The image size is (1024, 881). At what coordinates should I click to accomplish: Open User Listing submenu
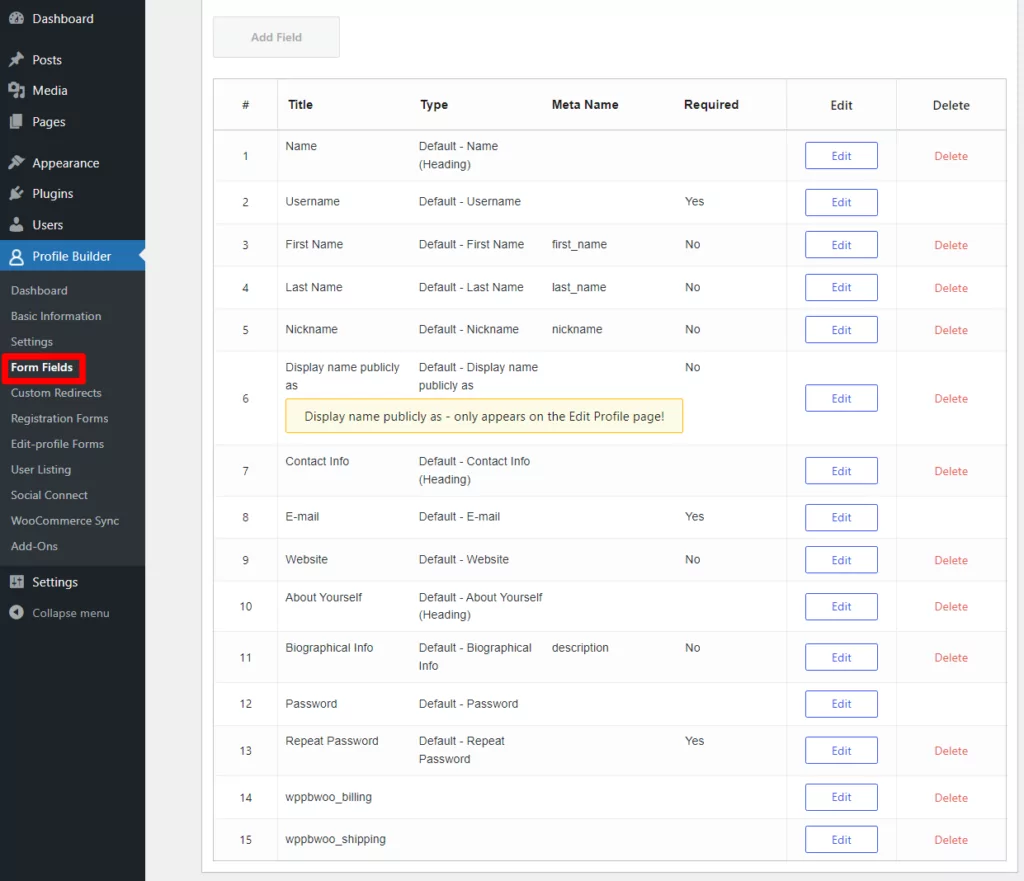[x=41, y=470]
